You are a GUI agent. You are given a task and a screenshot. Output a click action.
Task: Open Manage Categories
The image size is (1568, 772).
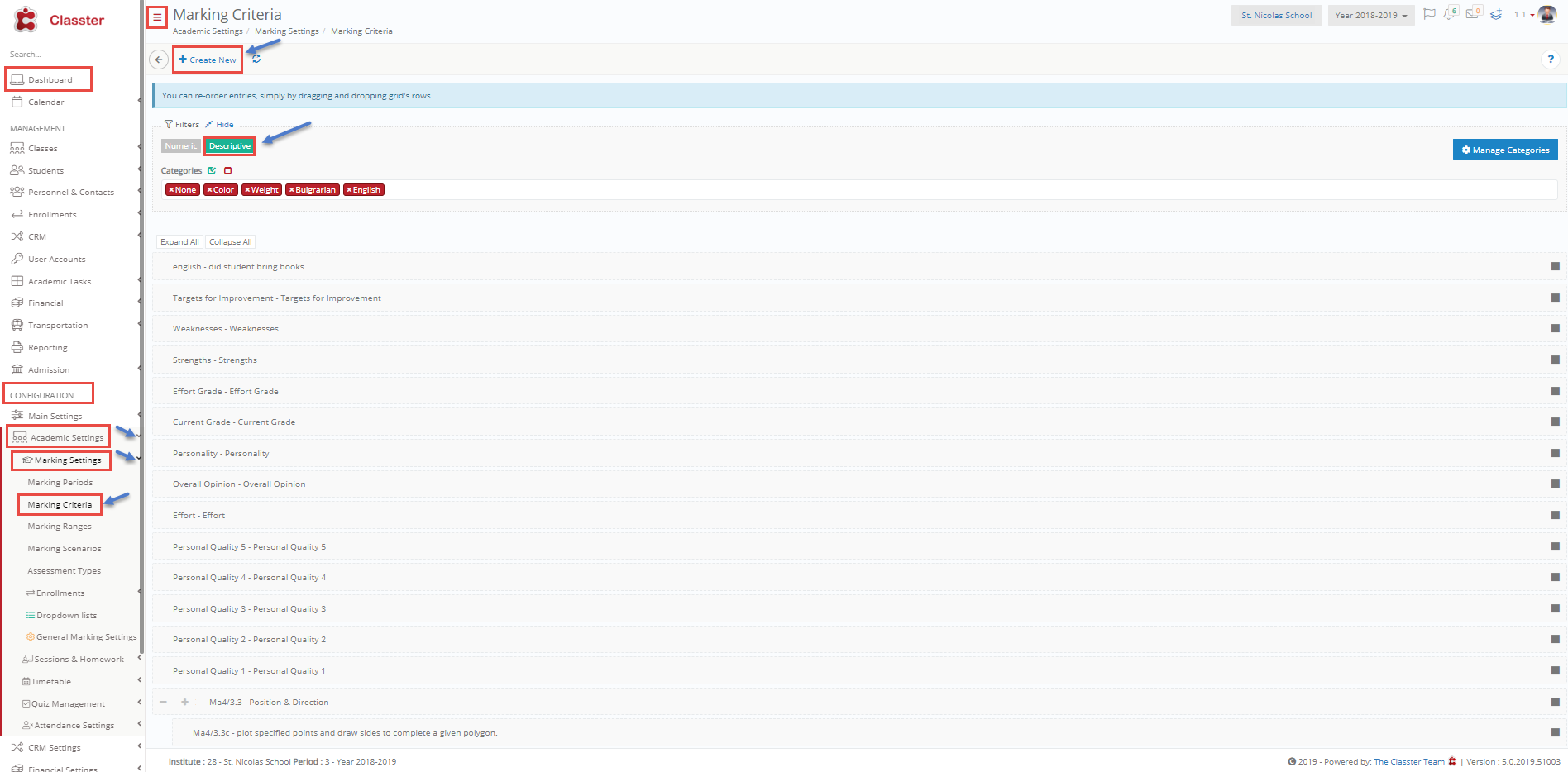coord(1505,150)
